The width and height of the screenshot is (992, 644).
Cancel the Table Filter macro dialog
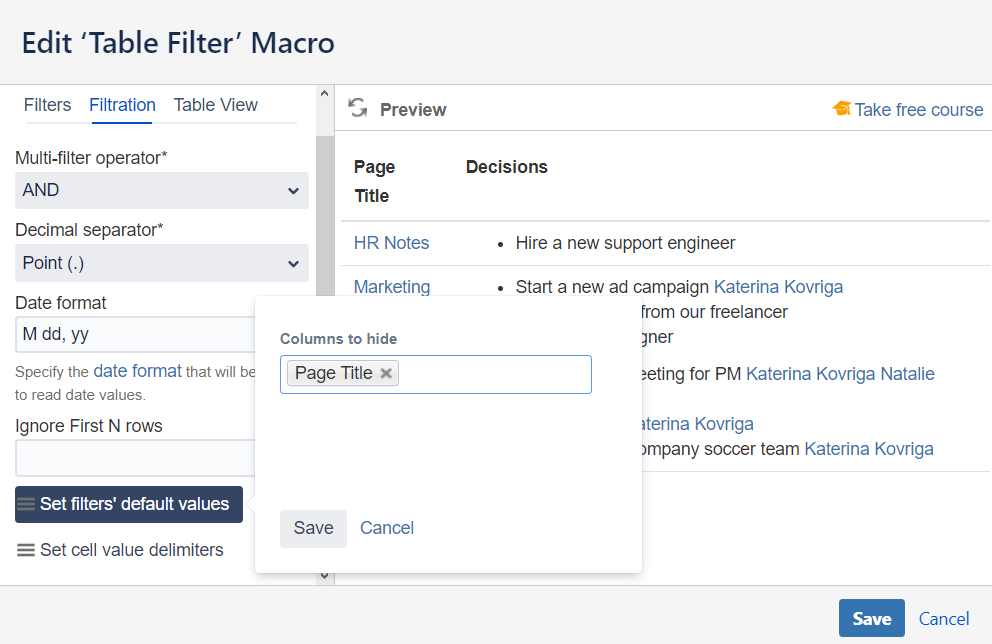pos(944,619)
